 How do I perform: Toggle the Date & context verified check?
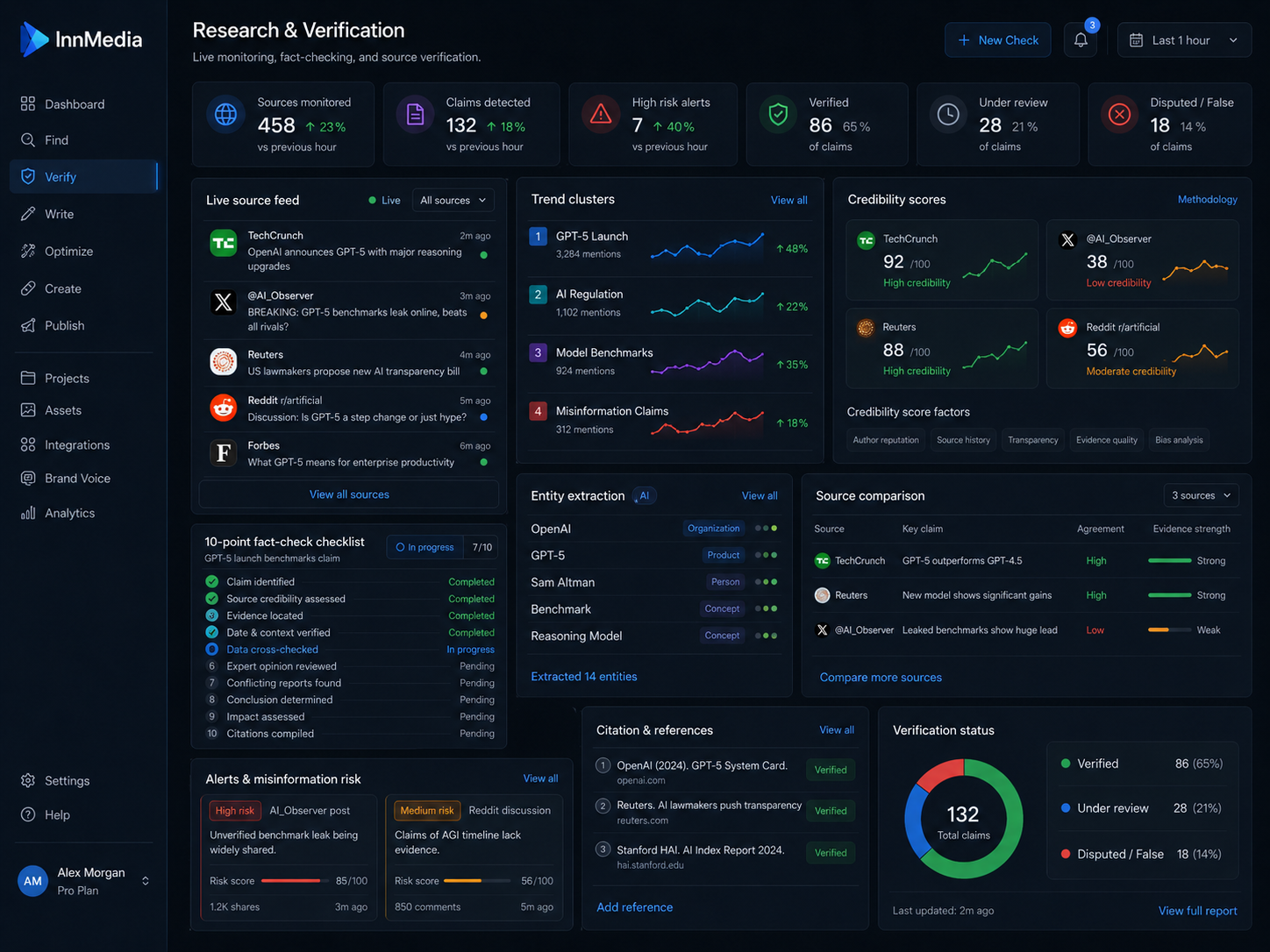pyautogui.click(x=211, y=632)
